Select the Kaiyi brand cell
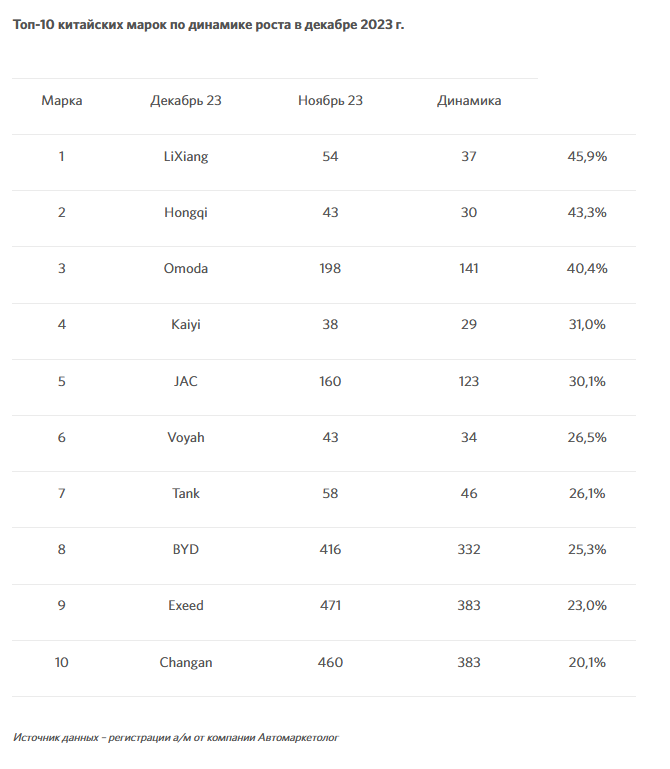The image size is (670, 769). (x=186, y=325)
